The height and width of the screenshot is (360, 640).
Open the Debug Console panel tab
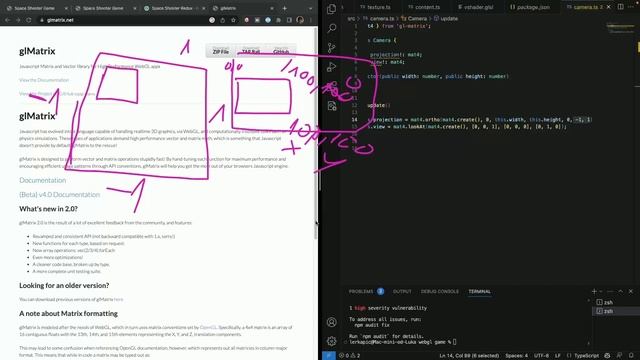440,291
